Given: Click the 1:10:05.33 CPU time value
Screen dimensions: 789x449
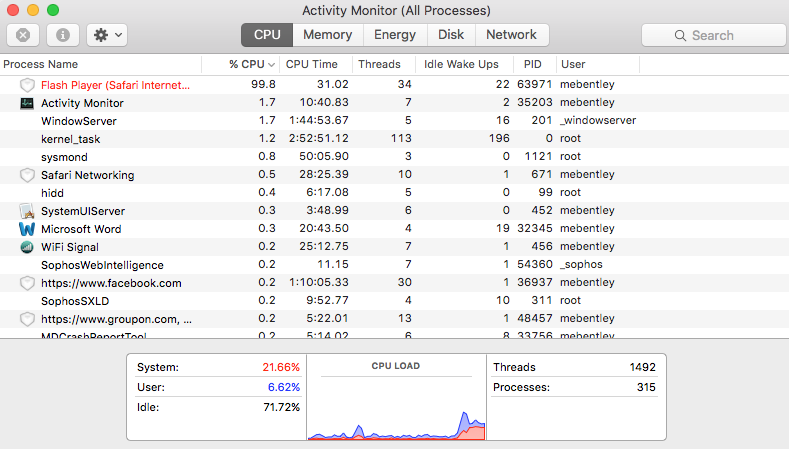Looking at the screenshot, I should tap(319, 282).
